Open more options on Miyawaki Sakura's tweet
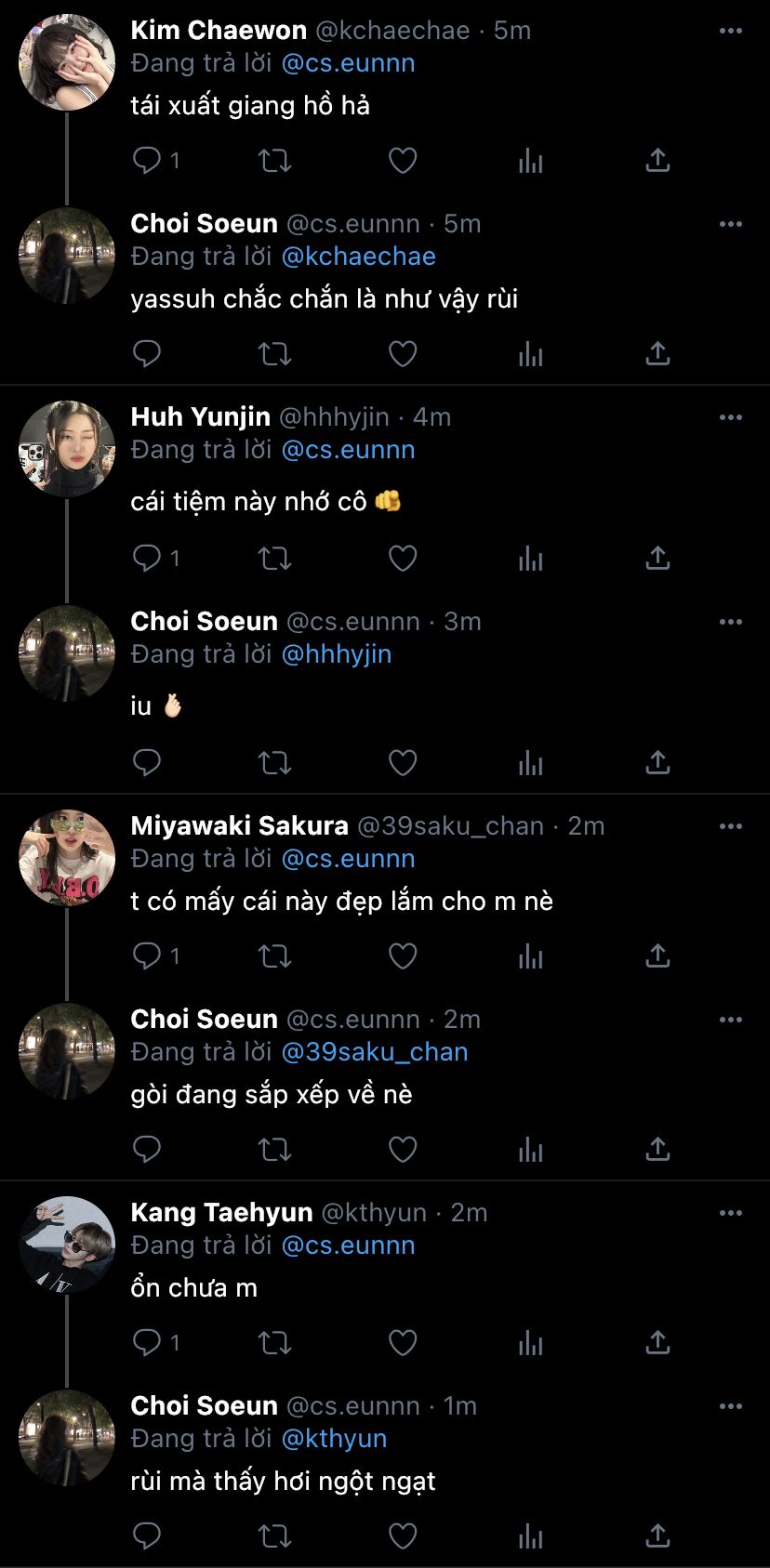Screen dimensions: 770x1568 [x=731, y=826]
